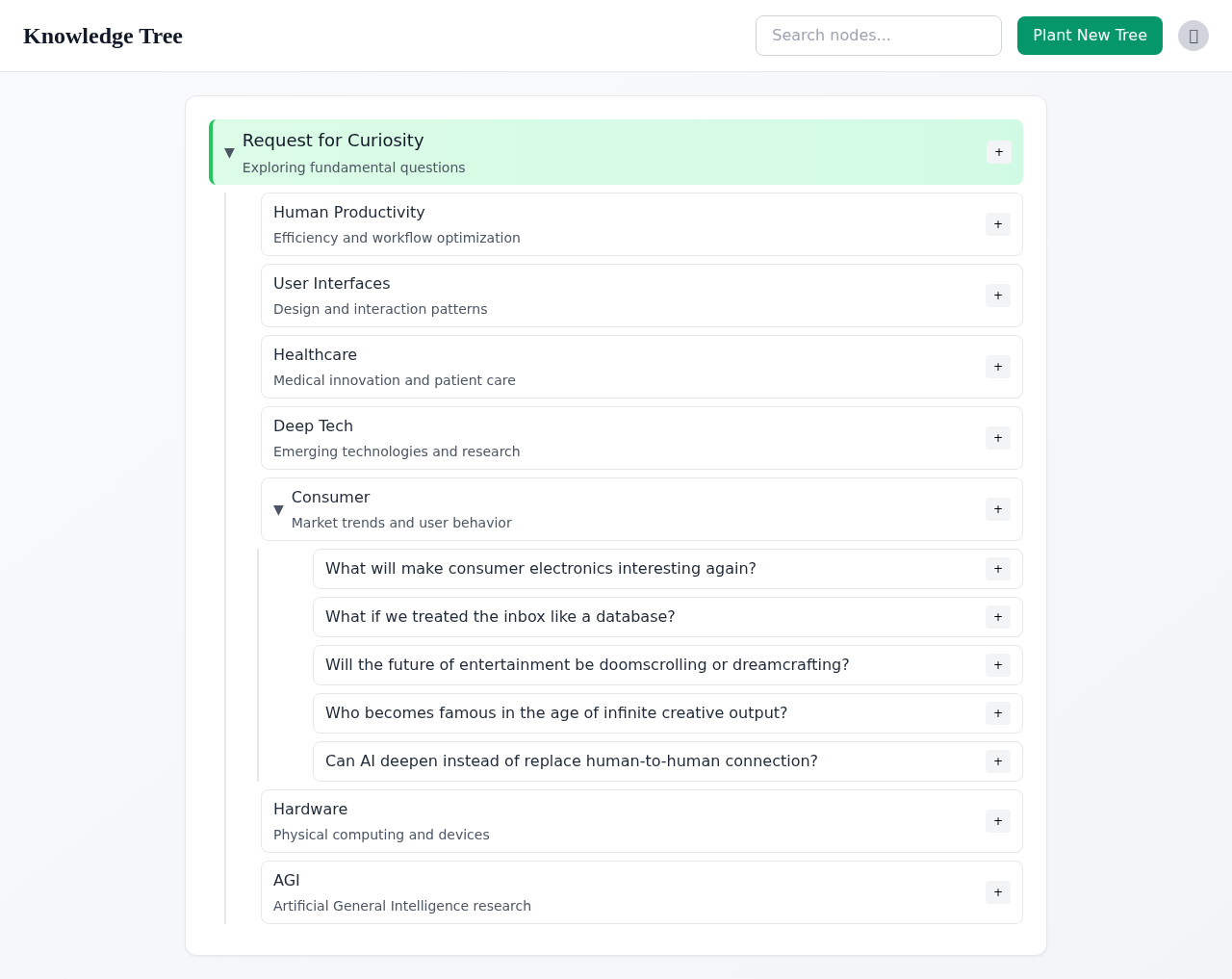Image resolution: width=1232 pixels, height=979 pixels.
Task: Add a branch under the Hardware node
Action: click(997, 821)
